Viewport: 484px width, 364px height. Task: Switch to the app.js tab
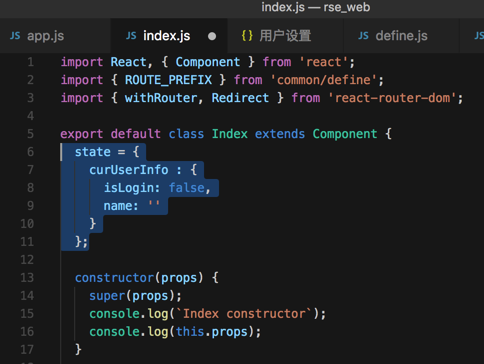tap(55, 36)
